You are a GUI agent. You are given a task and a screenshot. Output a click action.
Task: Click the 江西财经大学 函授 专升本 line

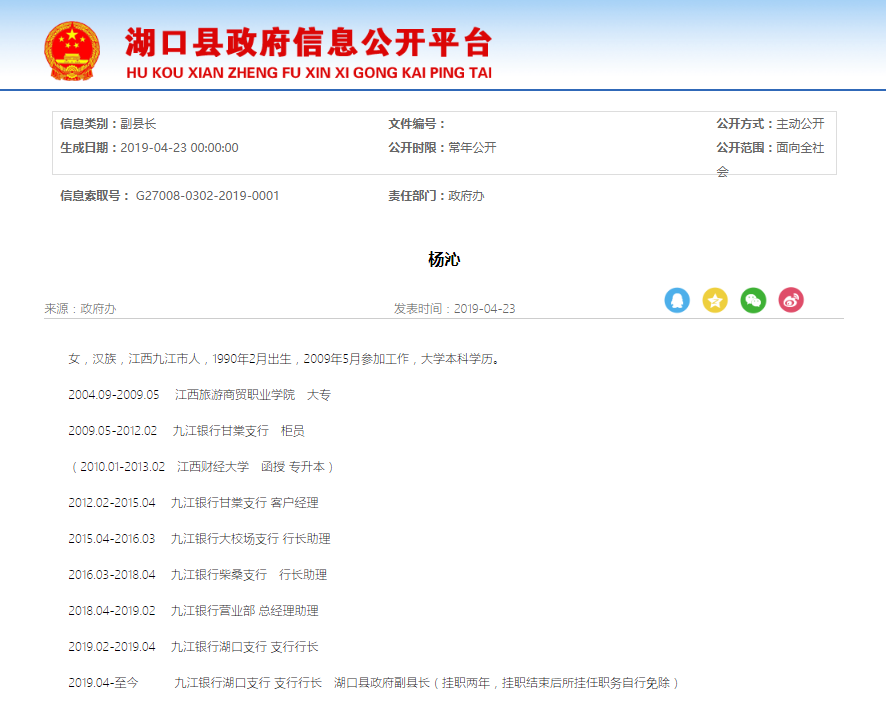[202, 467]
